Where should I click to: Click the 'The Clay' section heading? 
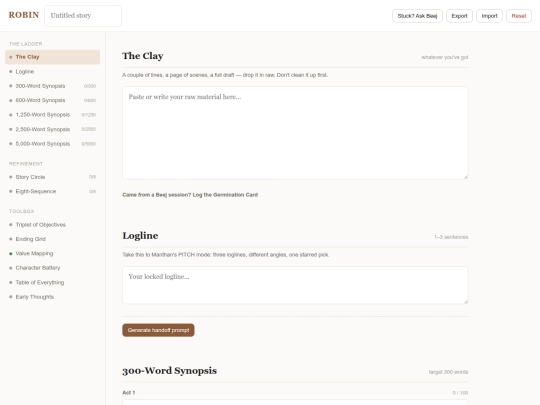[x=143, y=56]
